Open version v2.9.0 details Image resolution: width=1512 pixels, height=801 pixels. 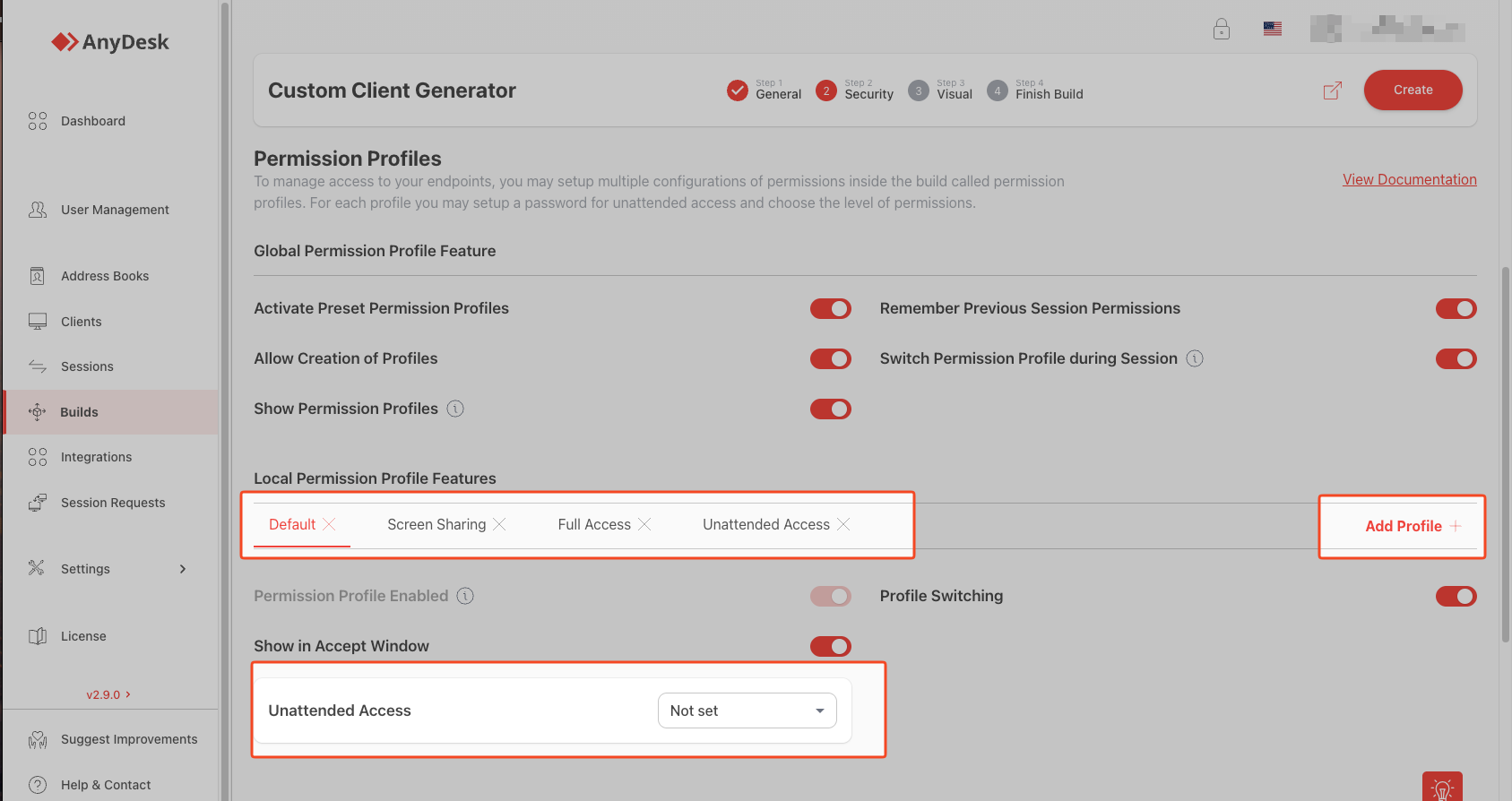point(108,694)
